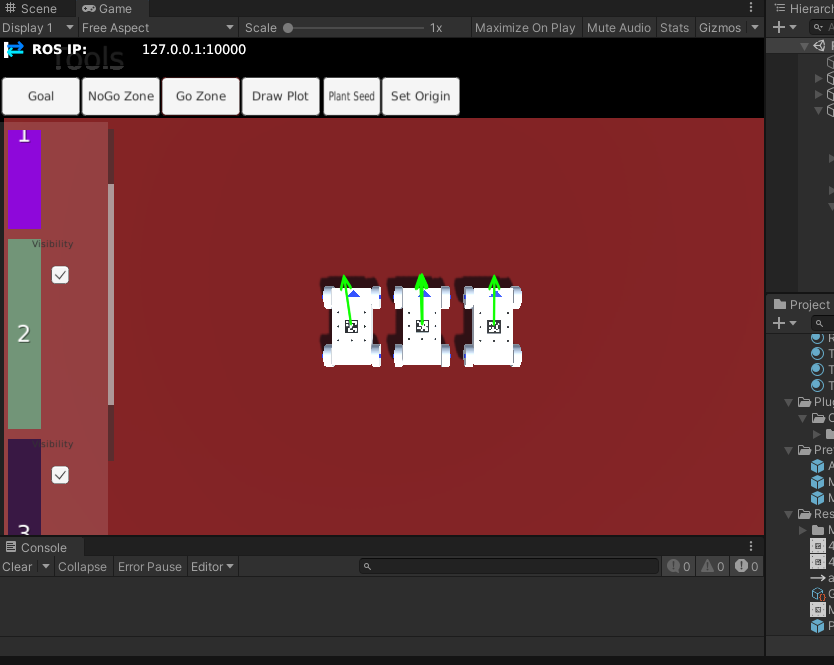Open the Console panel three-dot options menu
Image resolution: width=834 pixels, height=665 pixels.
[751, 547]
